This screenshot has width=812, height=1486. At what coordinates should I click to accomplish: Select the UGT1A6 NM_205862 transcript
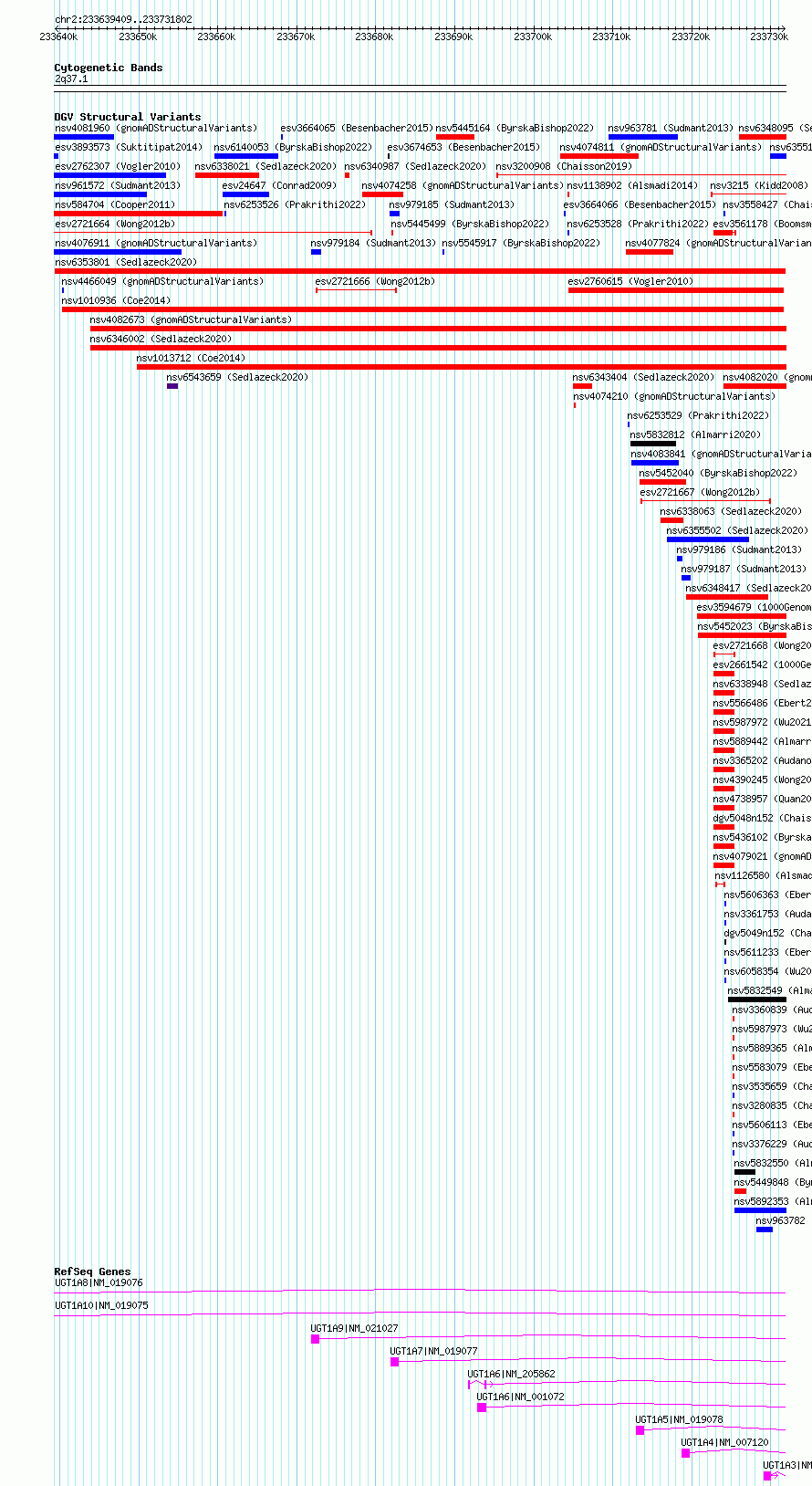pos(512,1374)
